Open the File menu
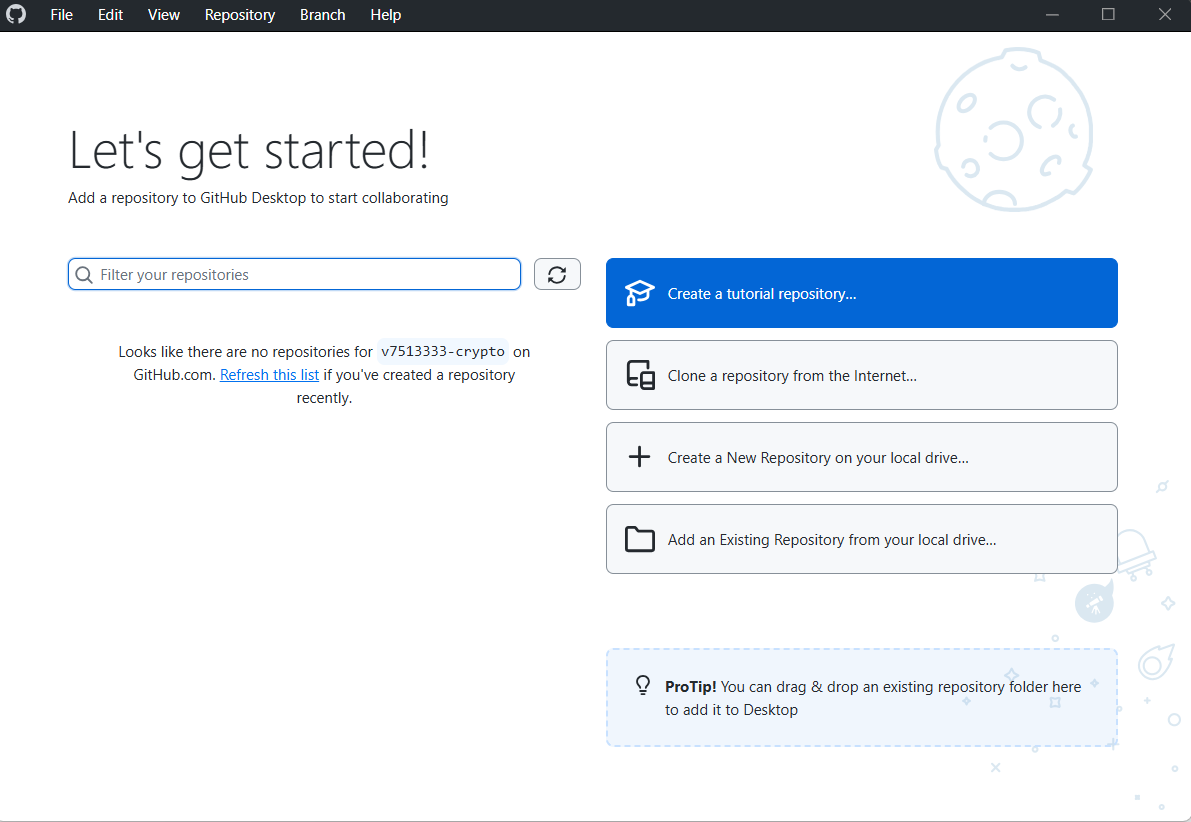The image size is (1191, 822). pyautogui.click(x=62, y=14)
